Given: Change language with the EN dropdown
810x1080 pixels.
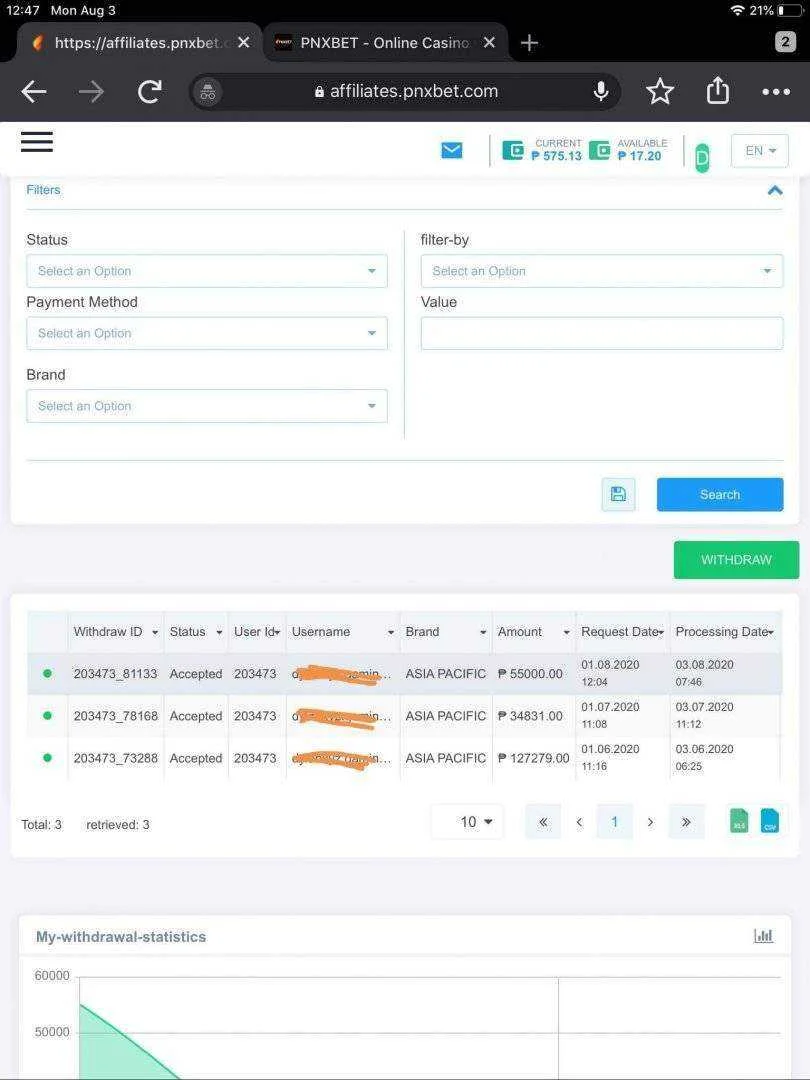Looking at the screenshot, I should click(760, 150).
